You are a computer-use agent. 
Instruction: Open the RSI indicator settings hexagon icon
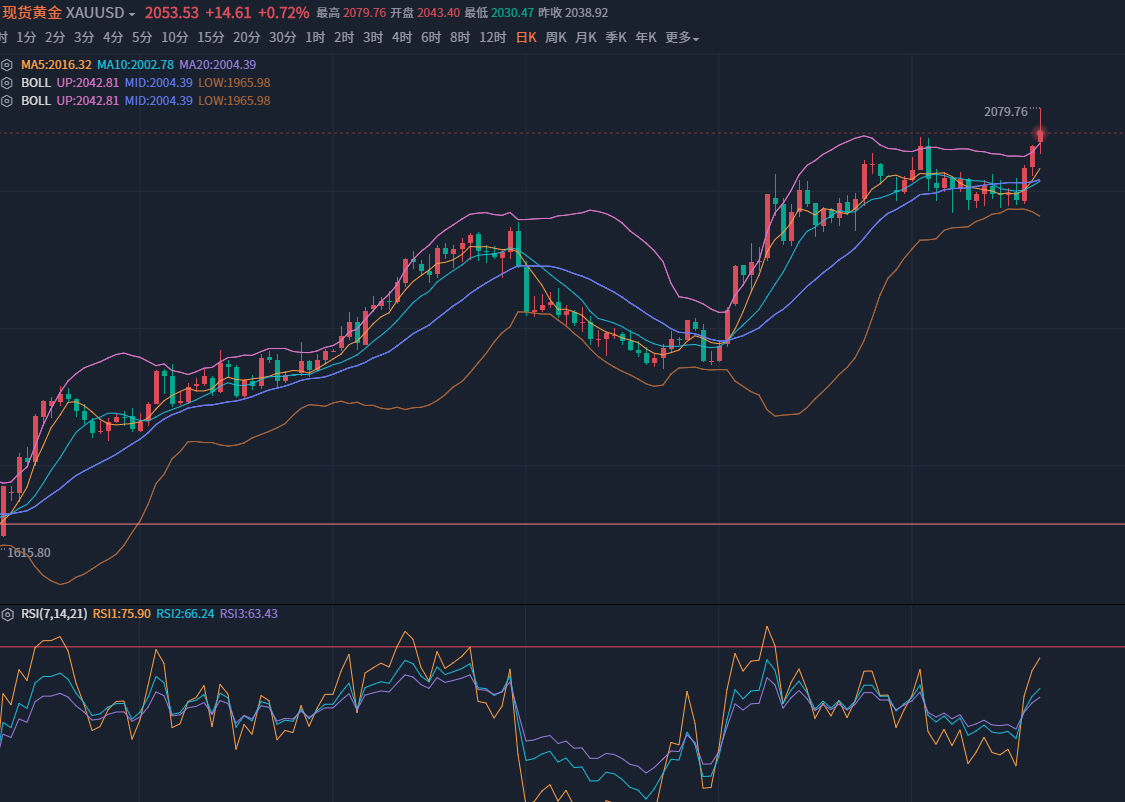tap(7, 614)
